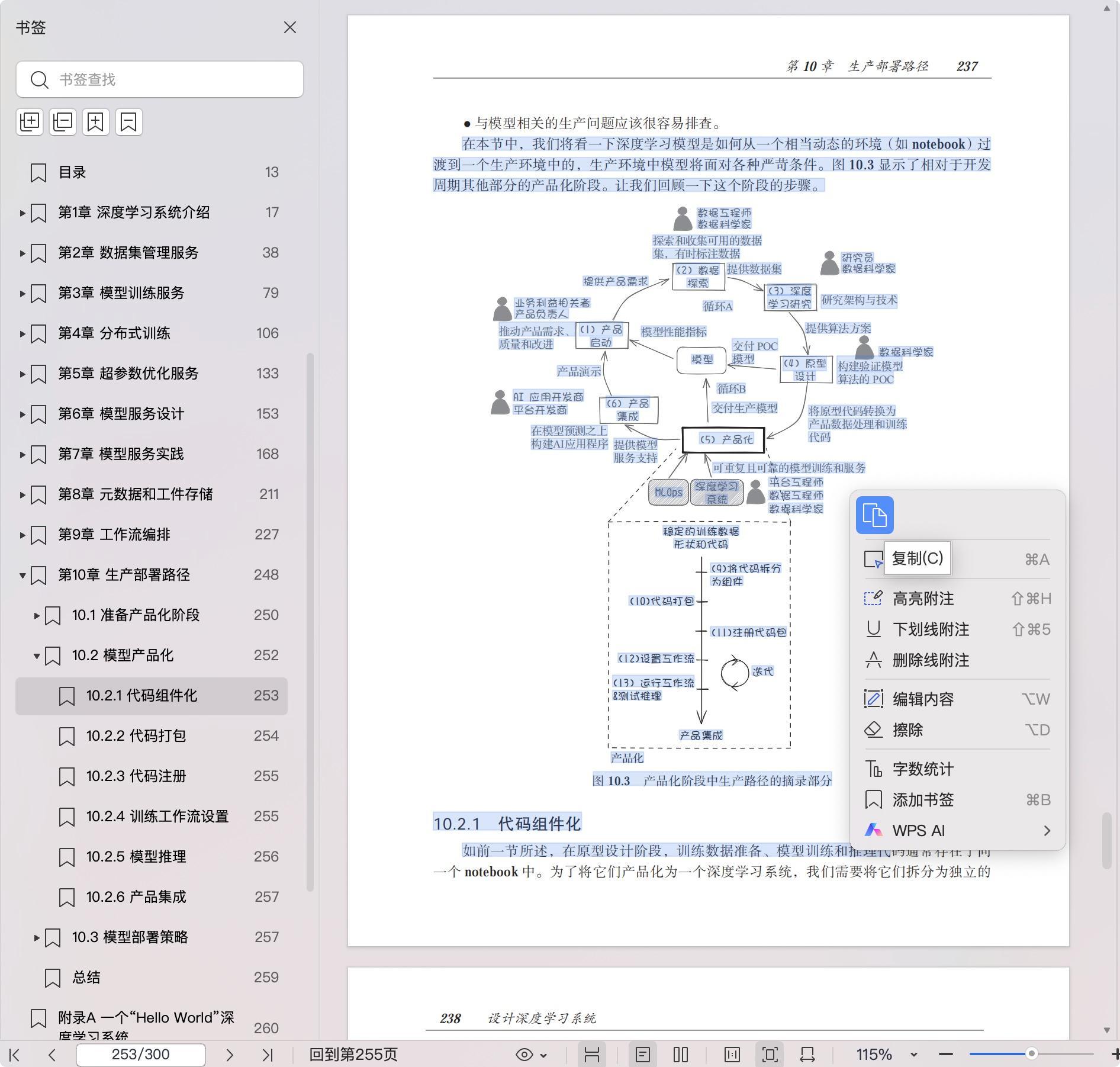Open bookmark 10.2.4 训练工作流设置

point(157,817)
